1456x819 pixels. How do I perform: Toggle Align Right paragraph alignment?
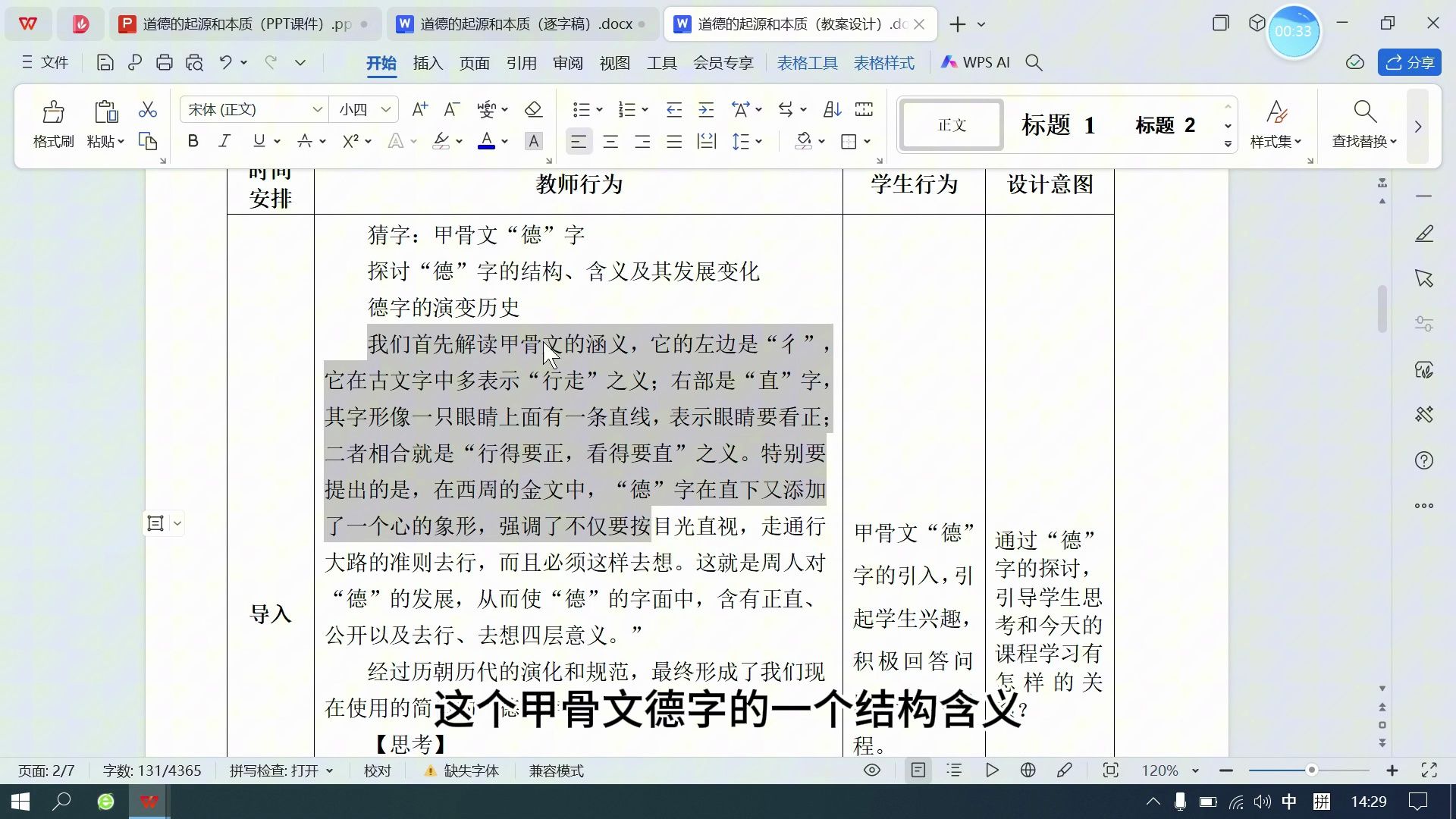[642, 142]
